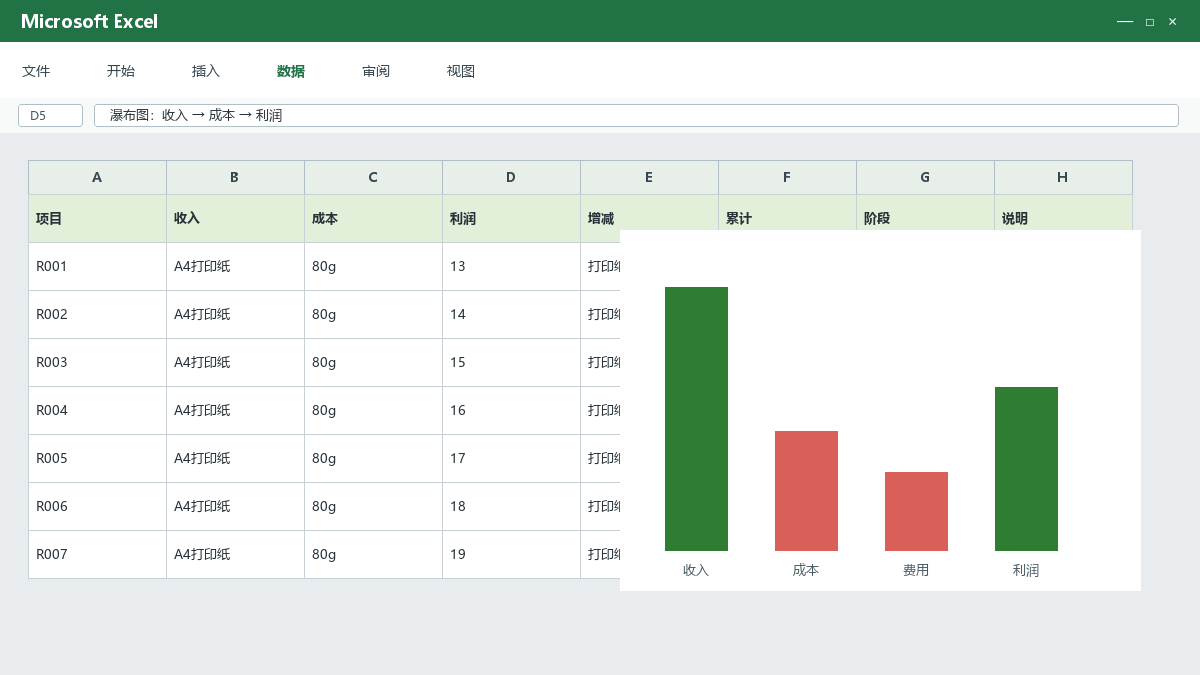The width and height of the screenshot is (1200, 675).
Task: Select the 数据 tab
Action: (291, 71)
